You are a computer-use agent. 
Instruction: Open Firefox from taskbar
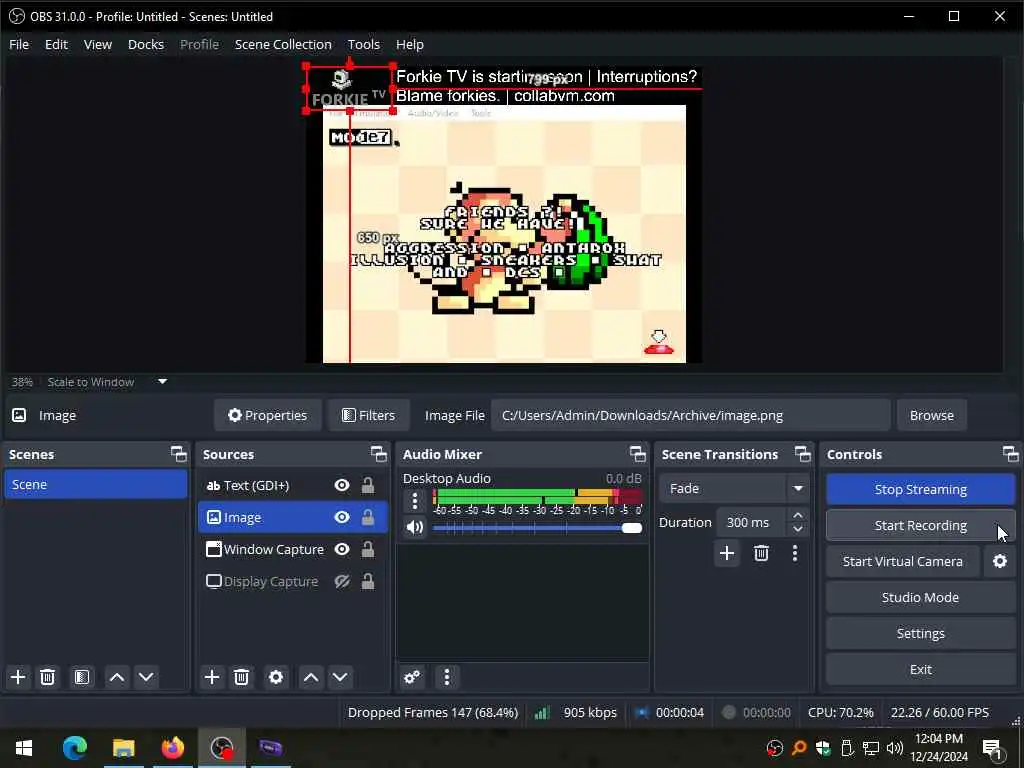click(172, 748)
